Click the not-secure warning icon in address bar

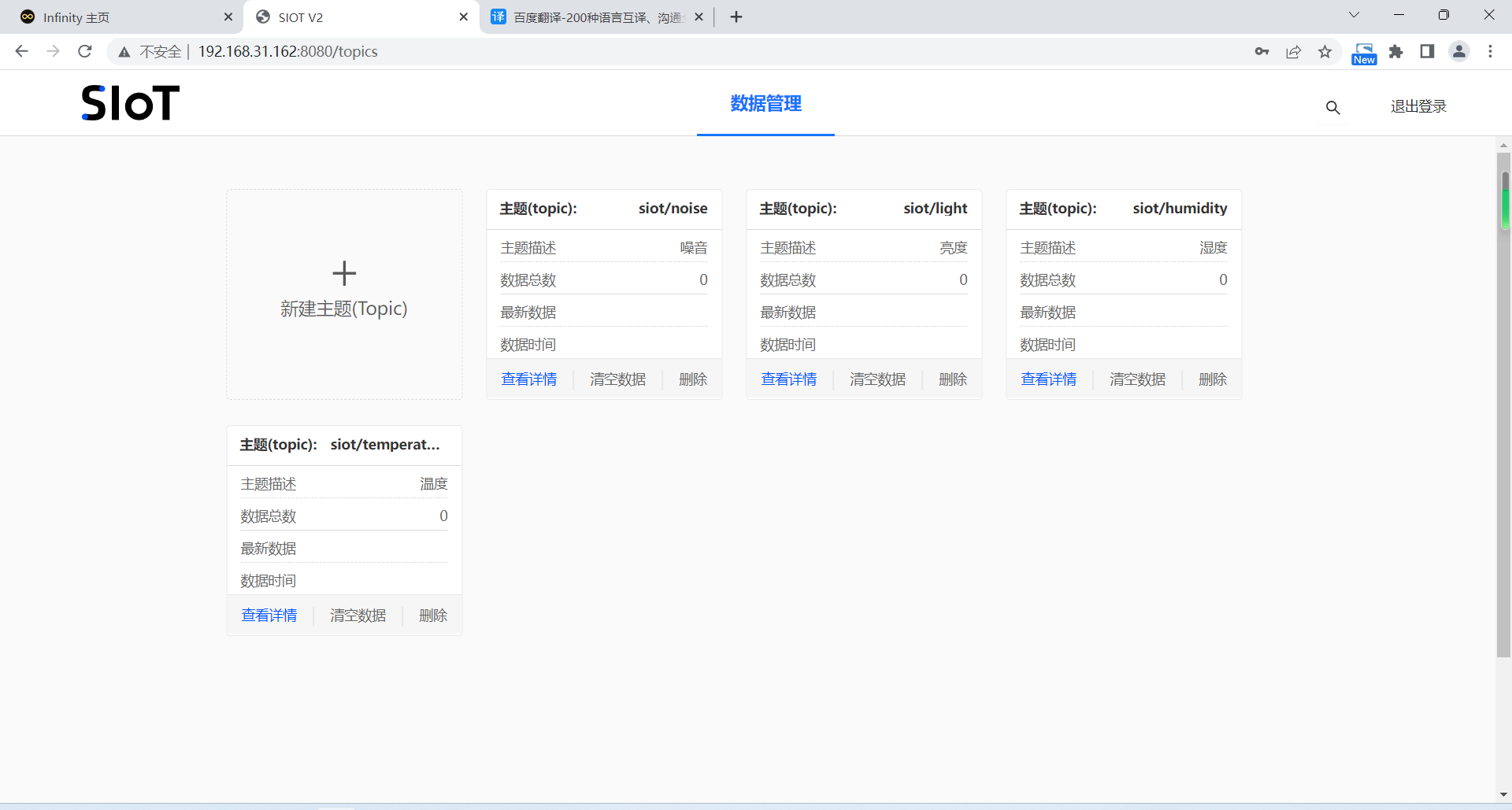coord(124,52)
